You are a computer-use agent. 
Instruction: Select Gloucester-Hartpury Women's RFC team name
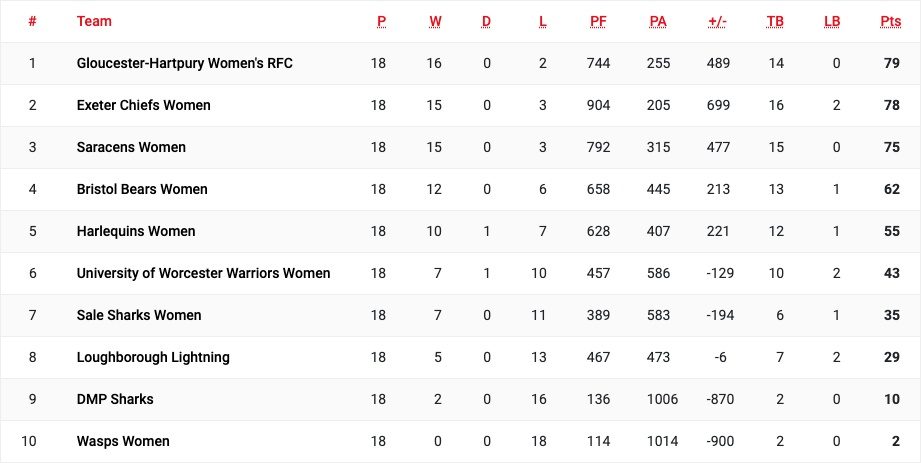coord(184,63)
